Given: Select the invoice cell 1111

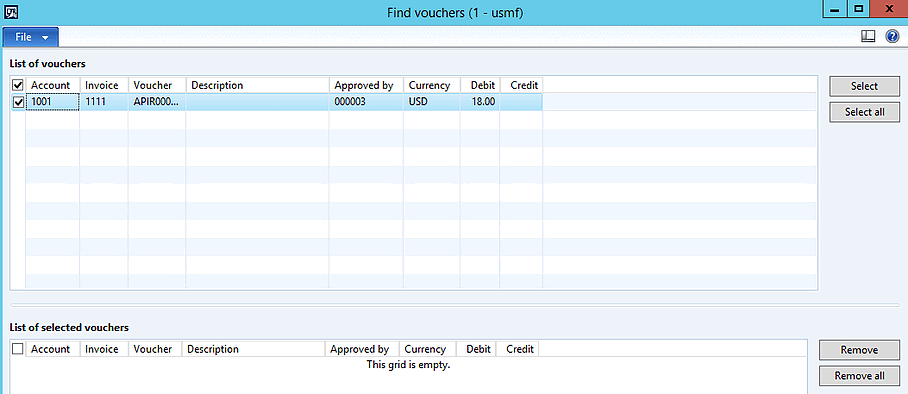Looking at the screenshot, I should click(x=104, y=103).
